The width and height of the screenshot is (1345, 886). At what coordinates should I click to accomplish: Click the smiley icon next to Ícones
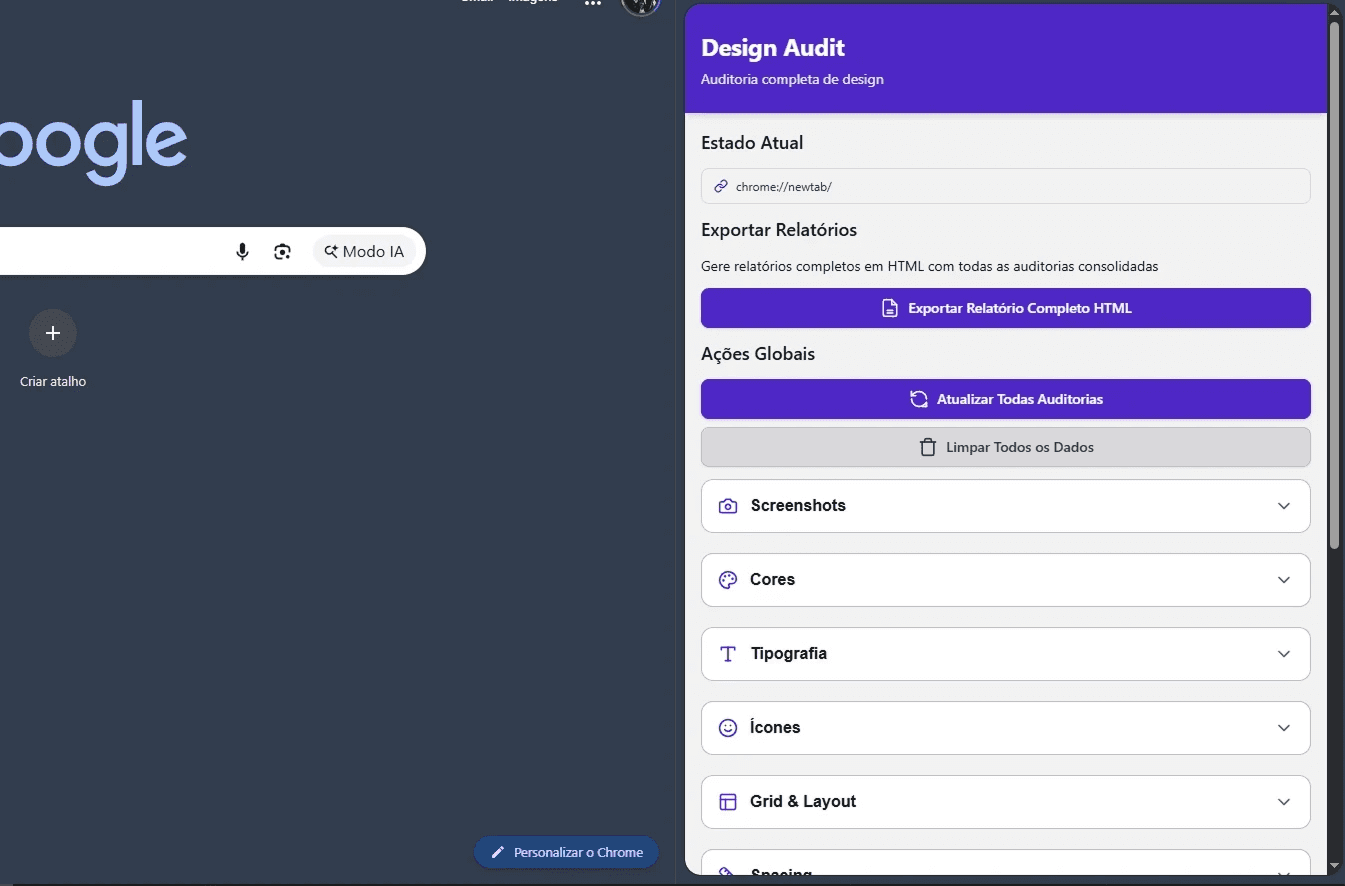point(727,728)
